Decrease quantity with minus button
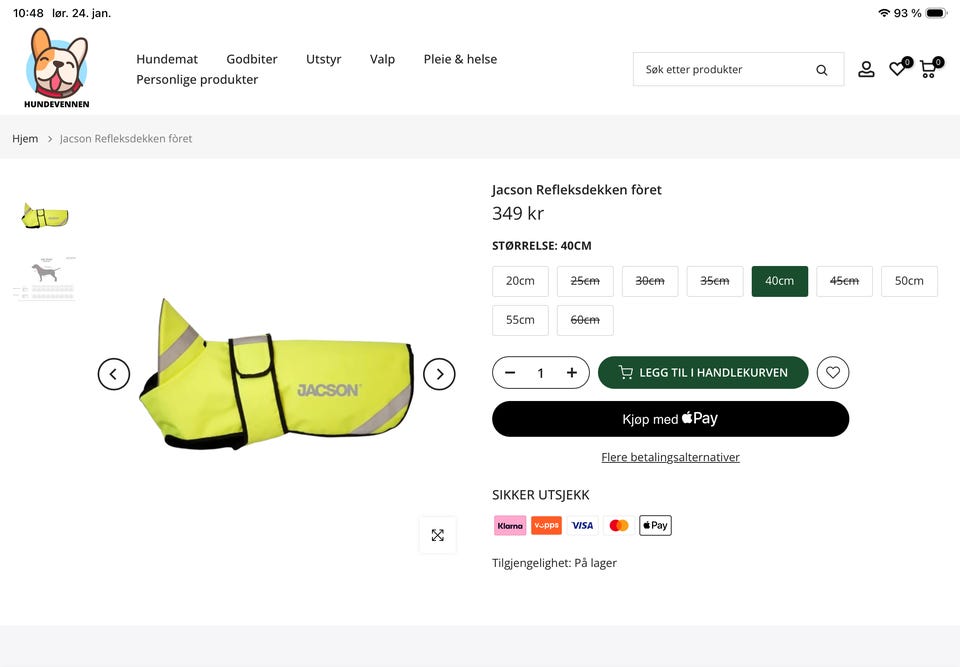The image size is (960, 667). click(x=510, y=373)
